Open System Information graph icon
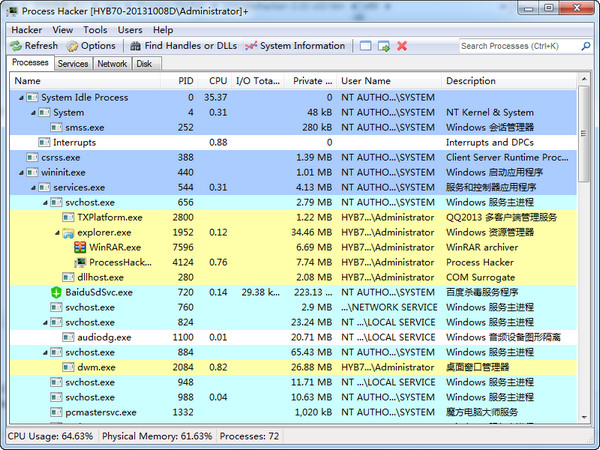The height and width of the screenshot is (450, 600). tap(251, 46)
